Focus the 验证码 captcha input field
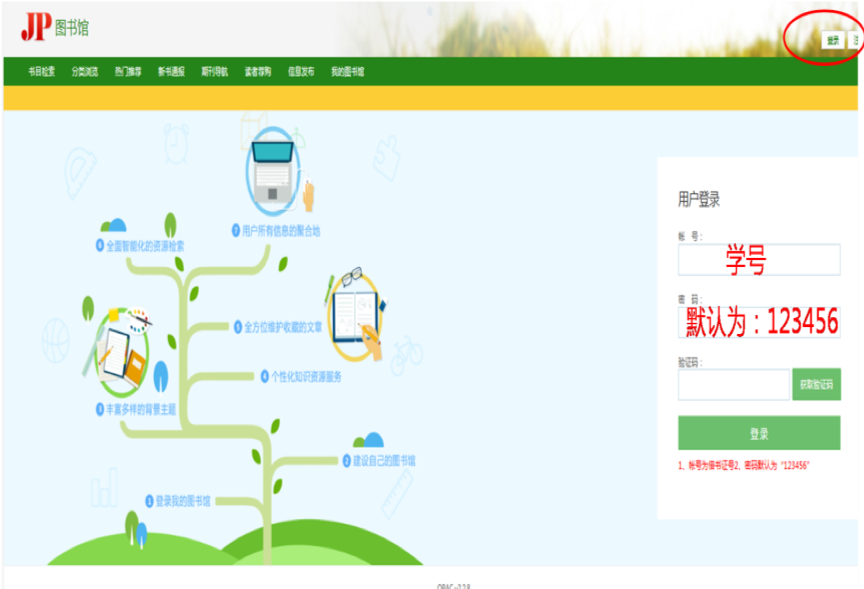The height and width of the screenshot is (589, 864). 733,385
